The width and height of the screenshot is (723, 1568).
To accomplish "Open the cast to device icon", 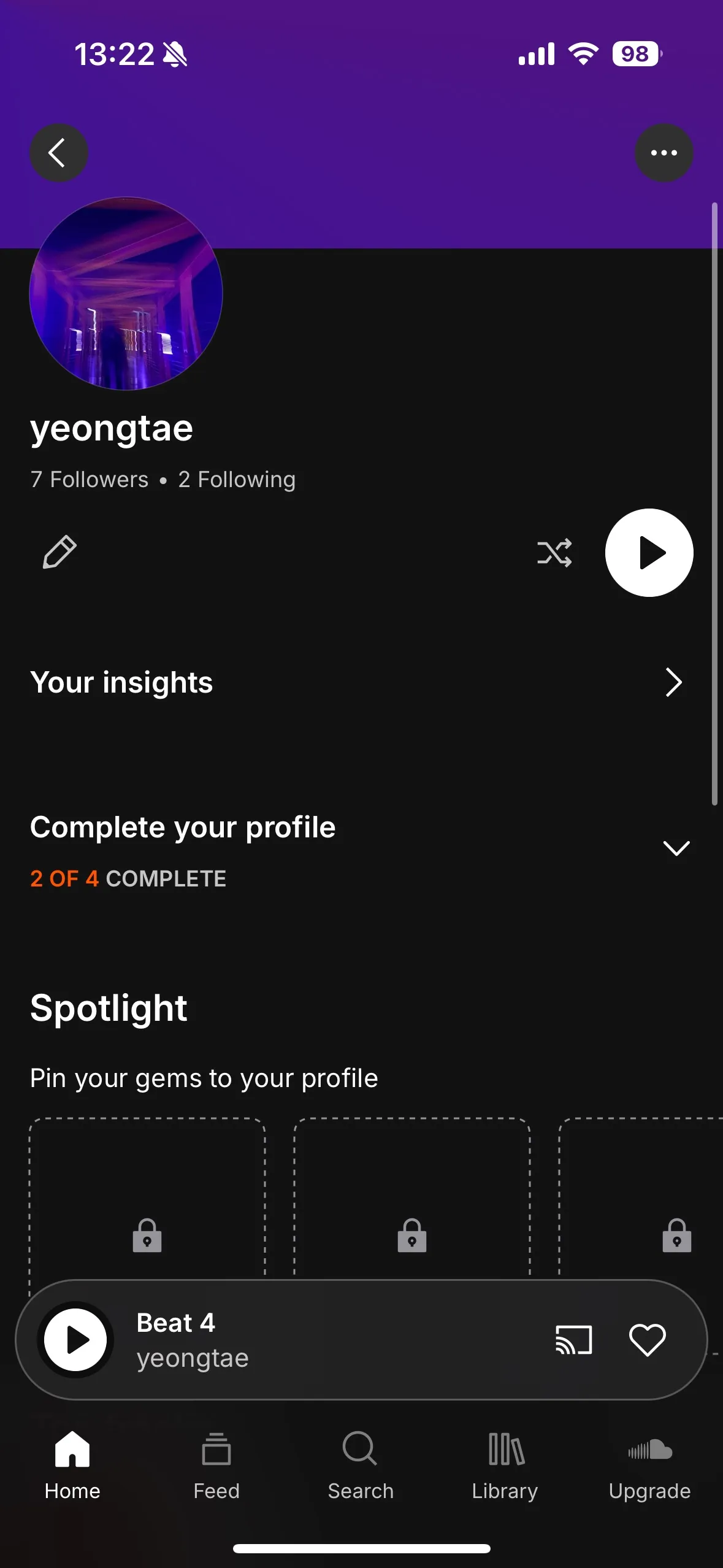I will point(573,1340).
